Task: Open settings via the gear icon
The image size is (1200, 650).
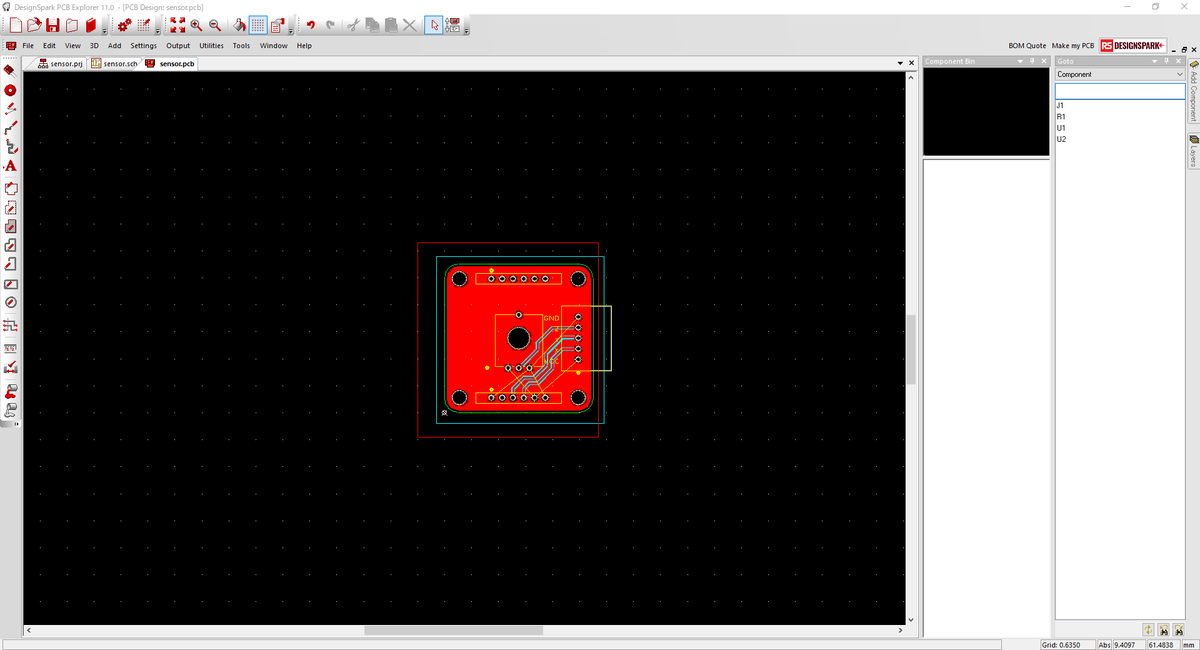Action: [x=123, y=25]
